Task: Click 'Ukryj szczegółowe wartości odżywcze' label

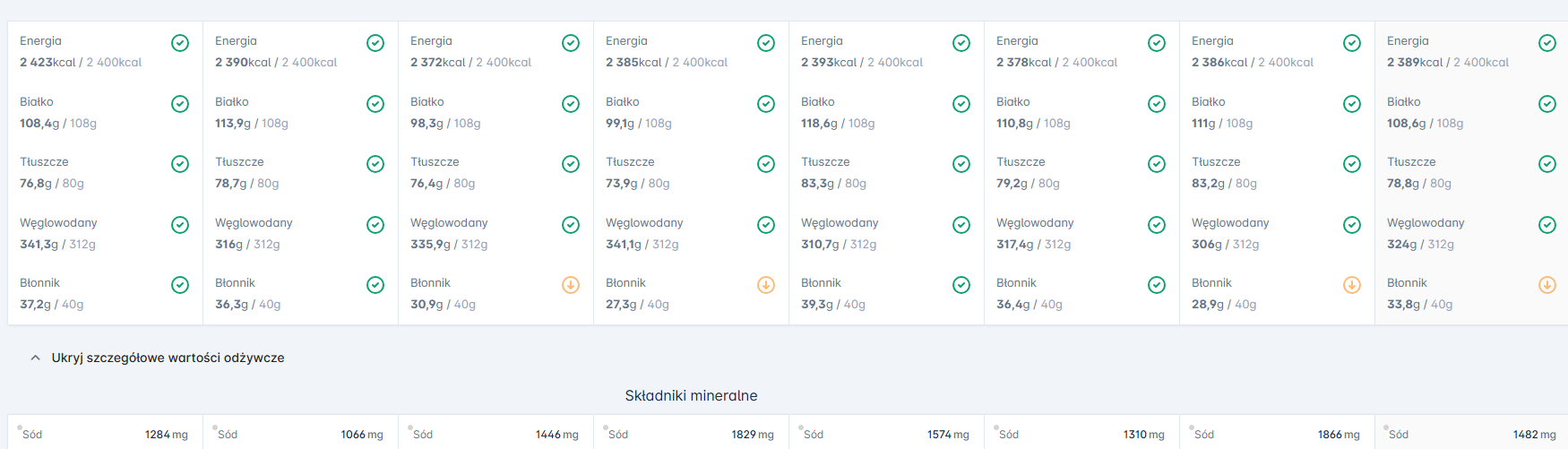Action: 168,358
